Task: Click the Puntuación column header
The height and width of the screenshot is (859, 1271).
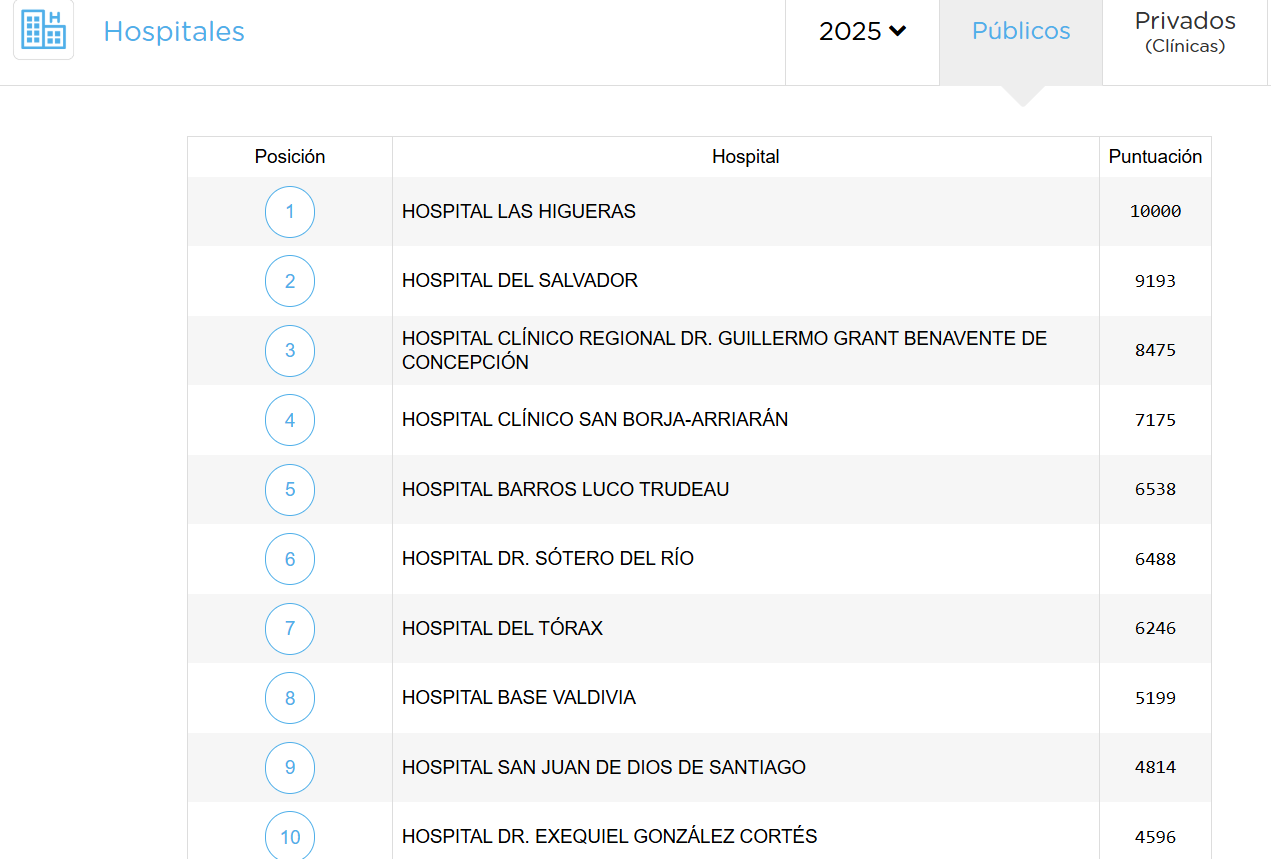Action: [1155, 157]
